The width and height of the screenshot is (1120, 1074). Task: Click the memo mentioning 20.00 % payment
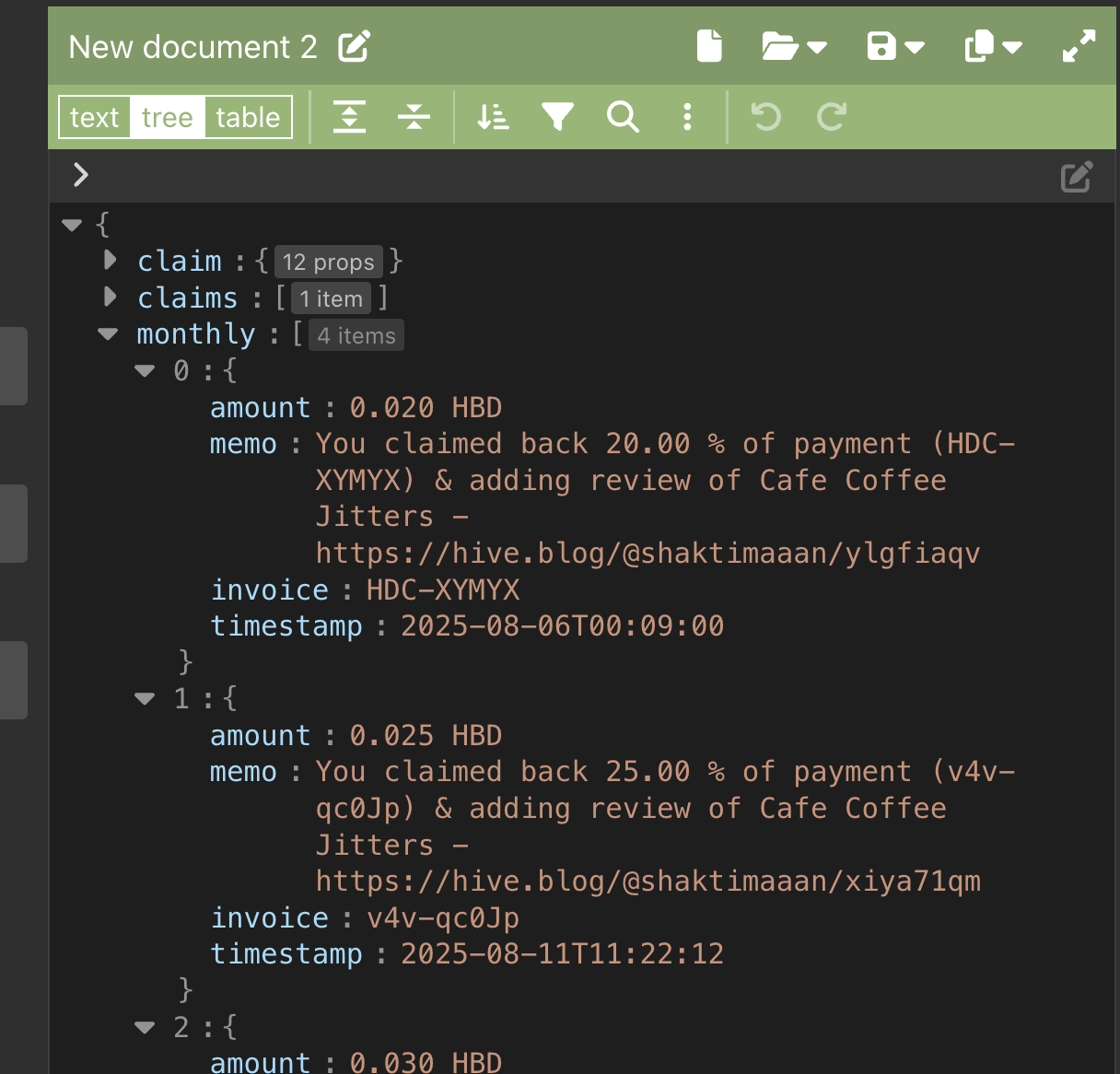point(665,498)
